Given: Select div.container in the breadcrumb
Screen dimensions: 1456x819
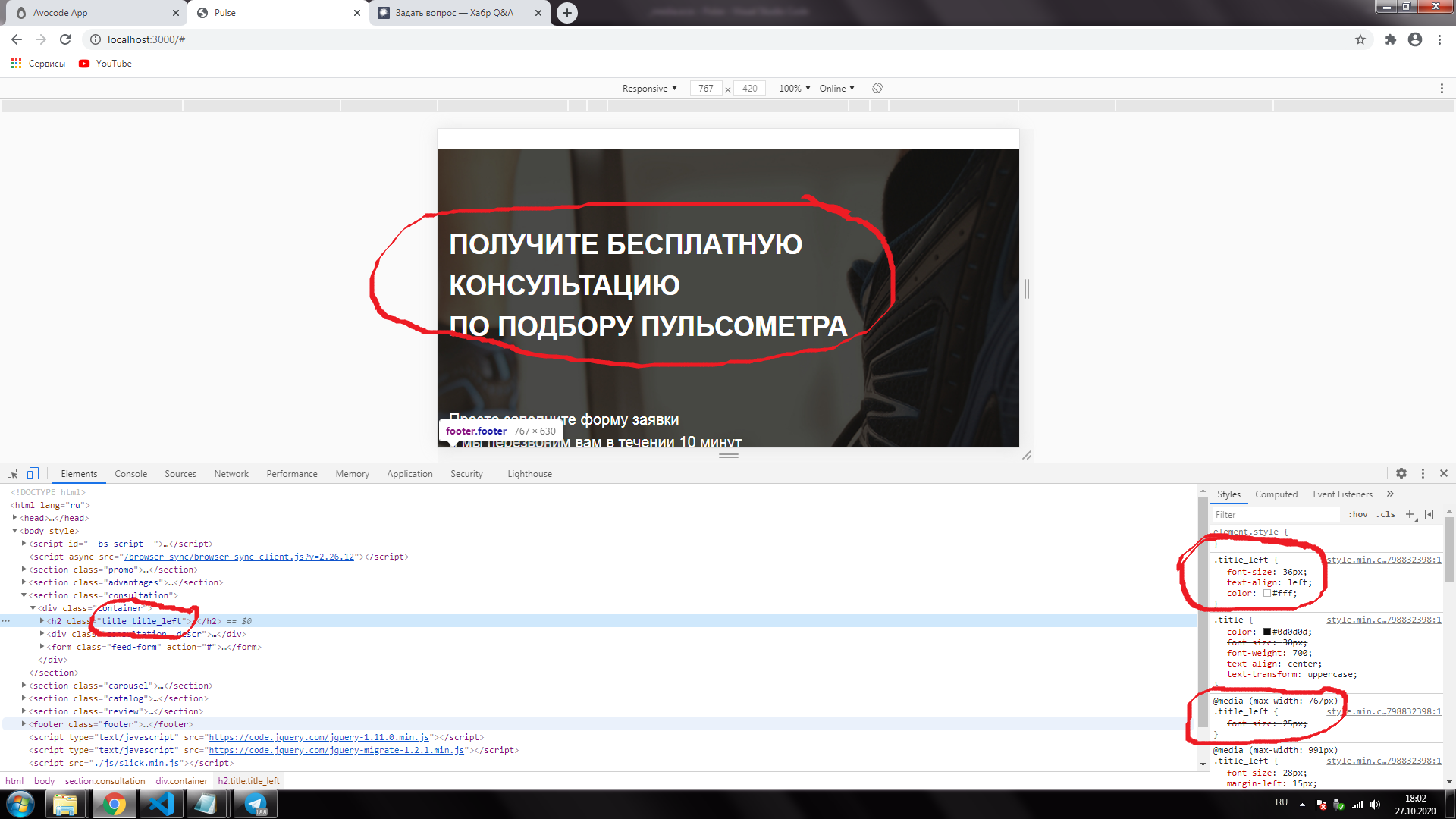Looking at the screenshot, I should (x=181, y=781).
